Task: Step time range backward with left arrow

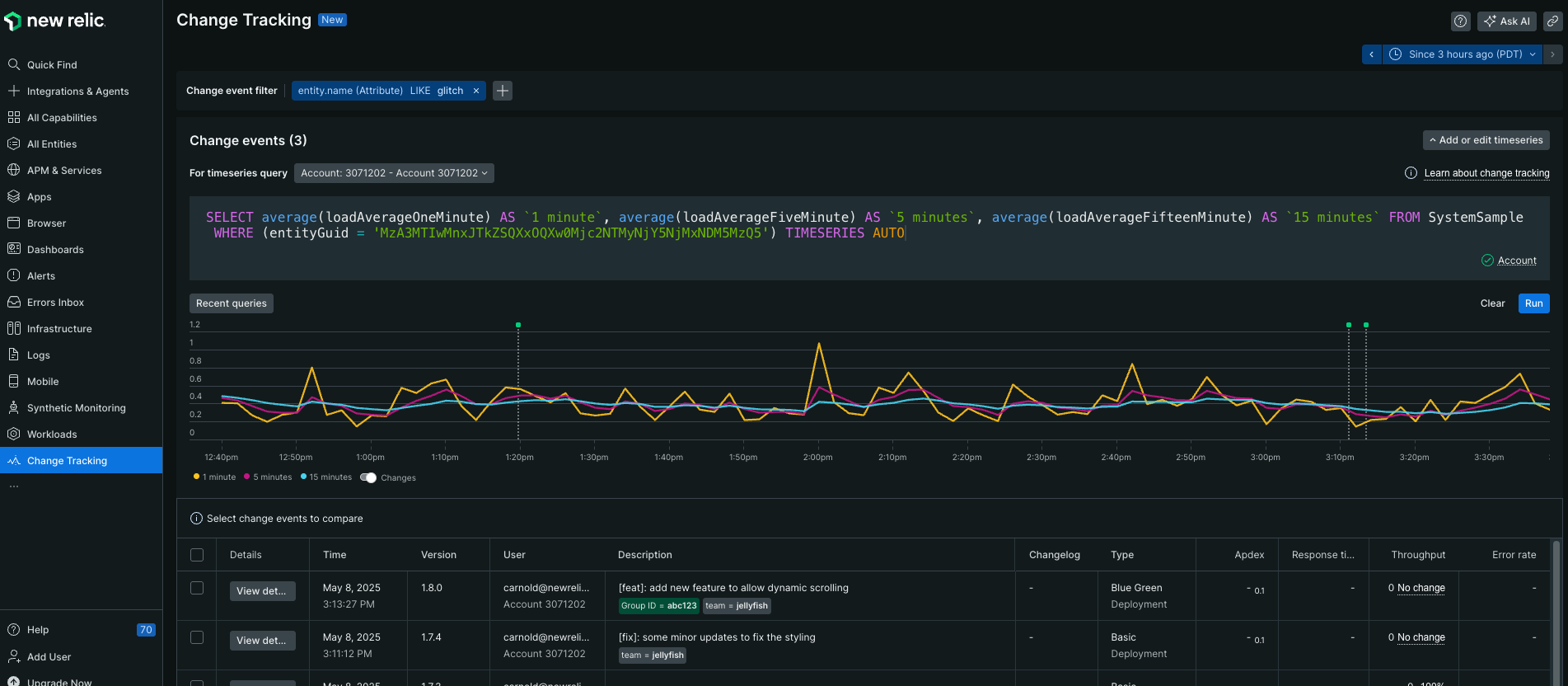Action: coord(1372,54)
